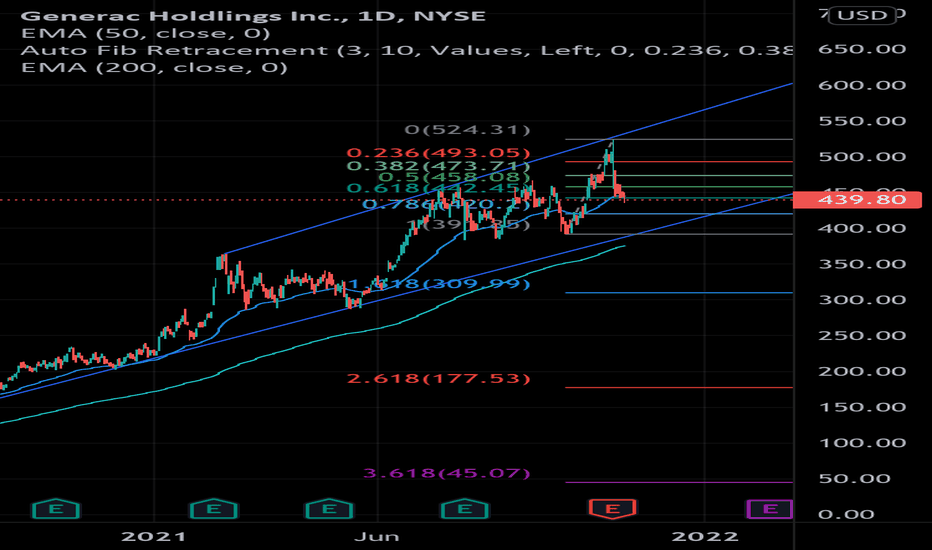
Task: Click the USD currency button
Action: point(862,15)
